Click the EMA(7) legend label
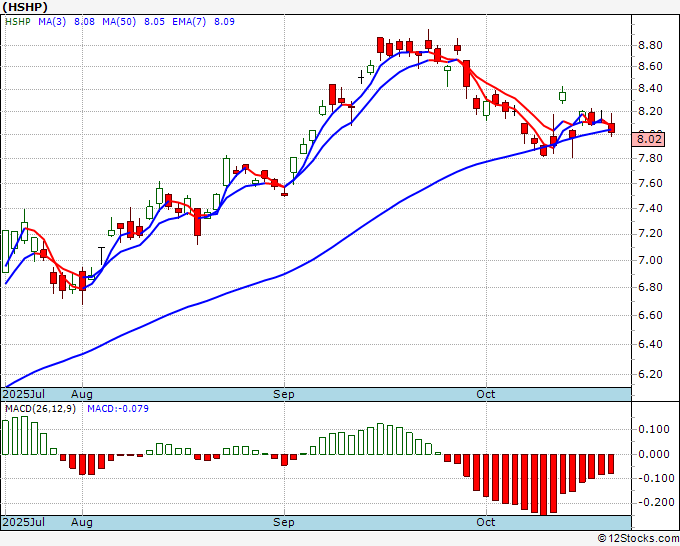This screenshot has width=680, height=546. [x=189, y=22]
